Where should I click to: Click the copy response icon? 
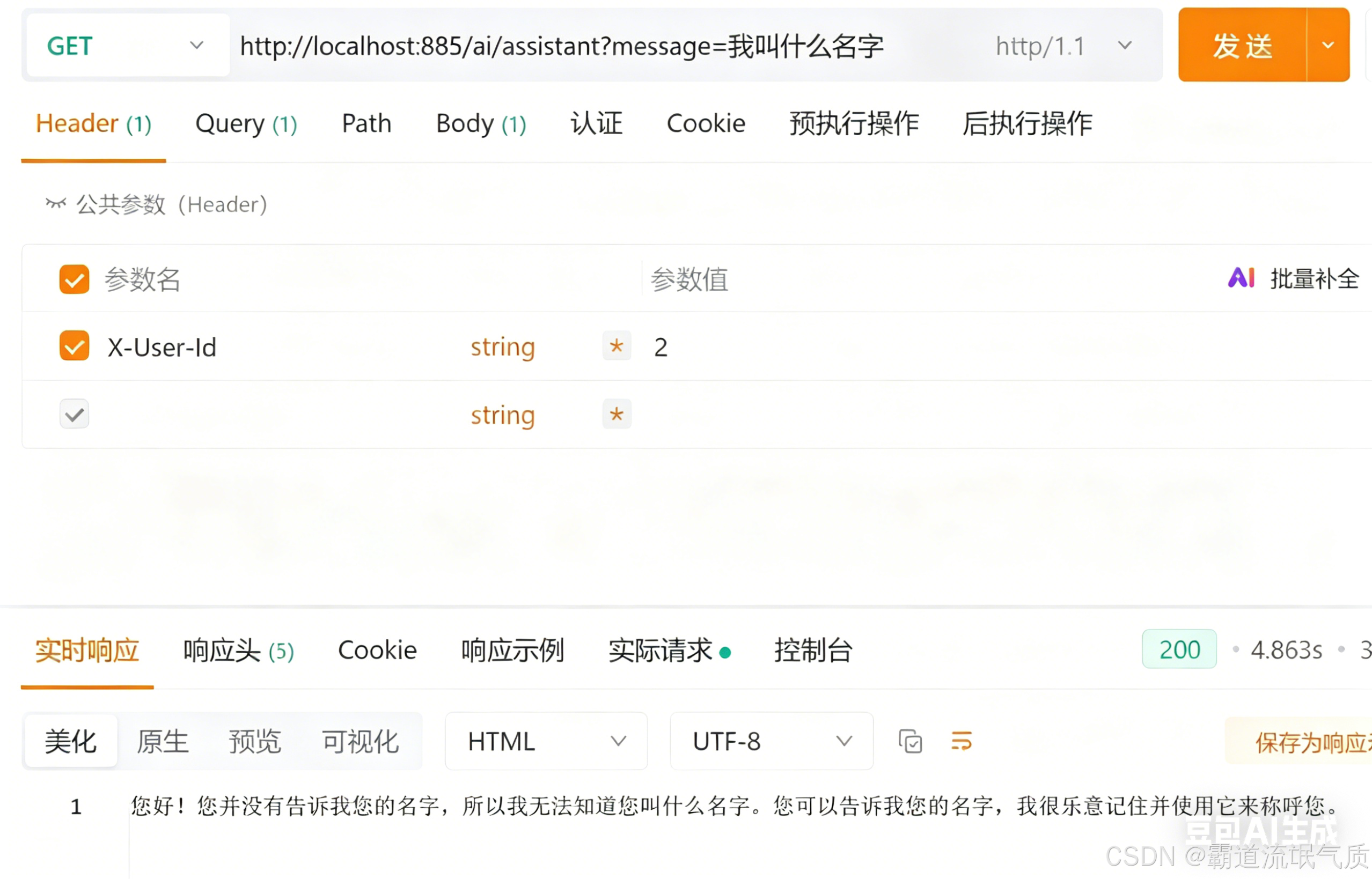(910, 742)
